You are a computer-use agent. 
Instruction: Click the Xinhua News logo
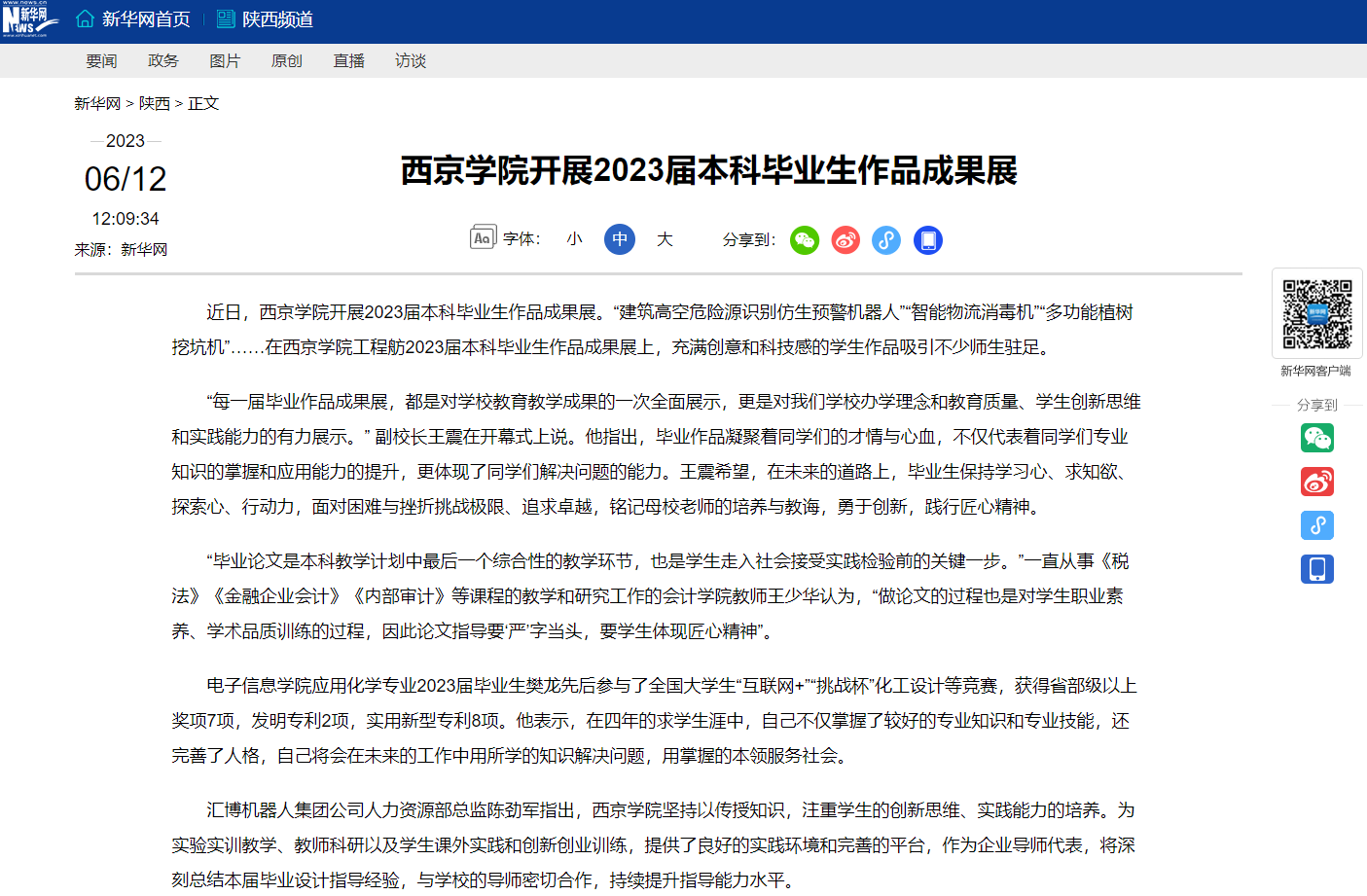tap(30, 19)
